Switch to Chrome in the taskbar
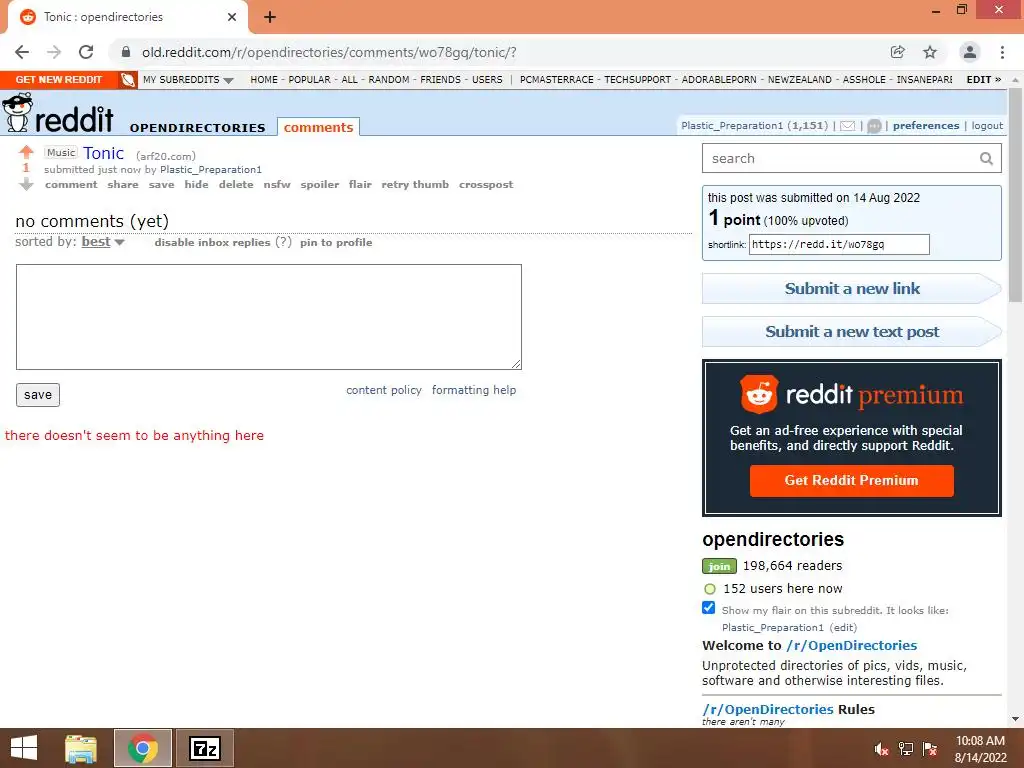Screen dimensions: 1024x768 coord(143,748)
